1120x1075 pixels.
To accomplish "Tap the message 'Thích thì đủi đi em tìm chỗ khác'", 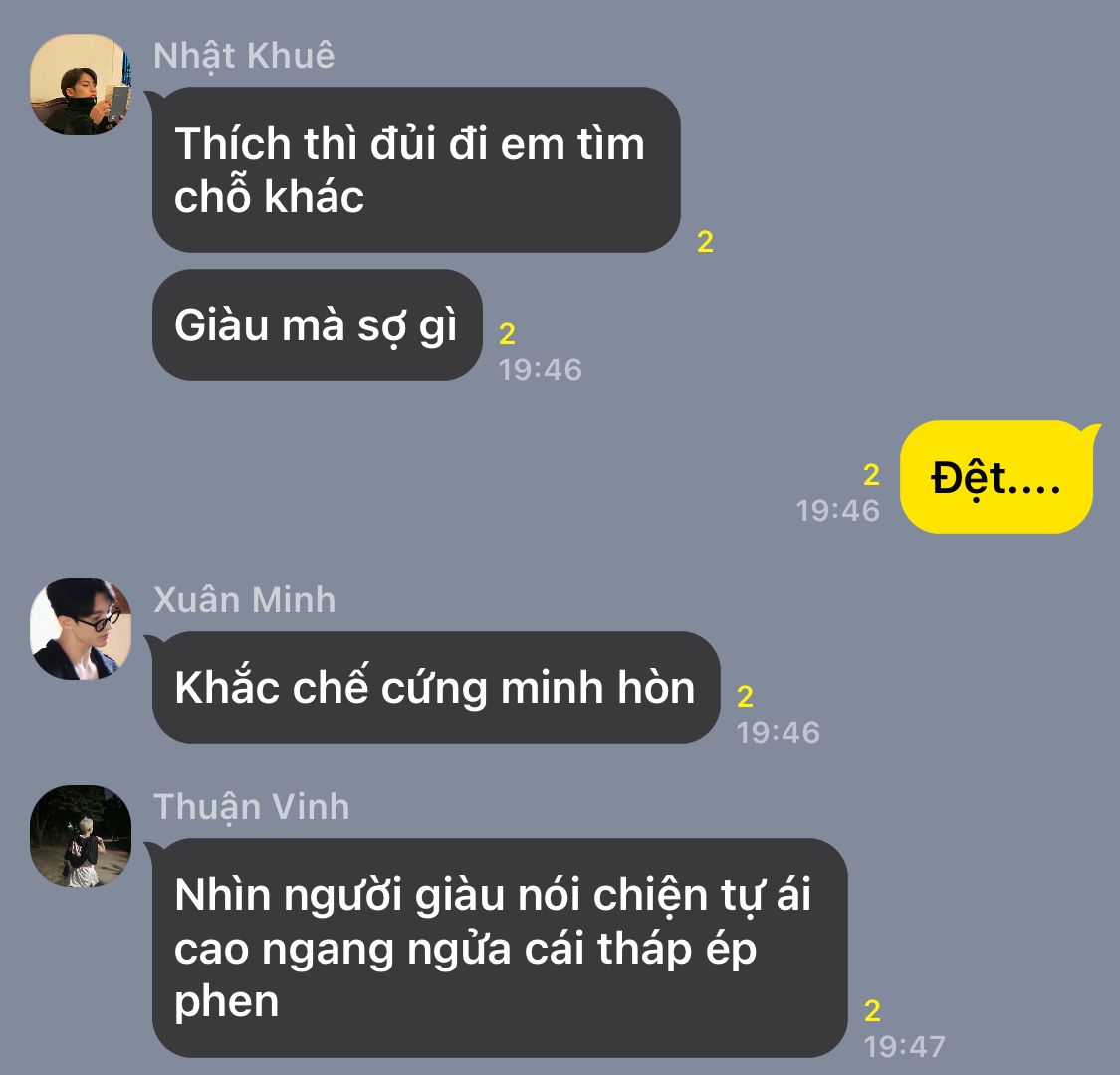I will tap(416, 169).
